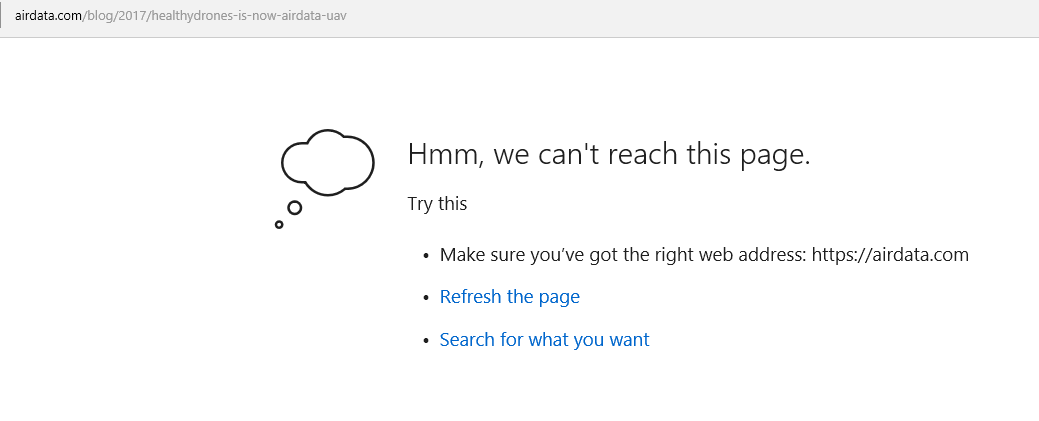Click the airdata.com domain in address bar
The width and height of the screenshot is (1039, 421).
48,15
